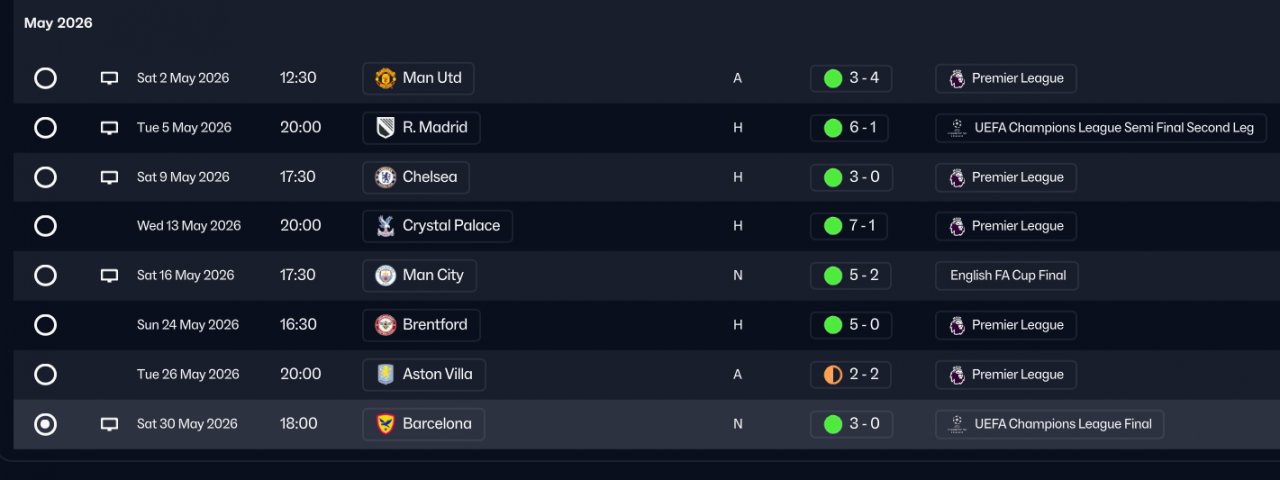Click the TV icon beside the Man City fixture
This screenshot has height=480, width=1280.
tap(109, 275)
